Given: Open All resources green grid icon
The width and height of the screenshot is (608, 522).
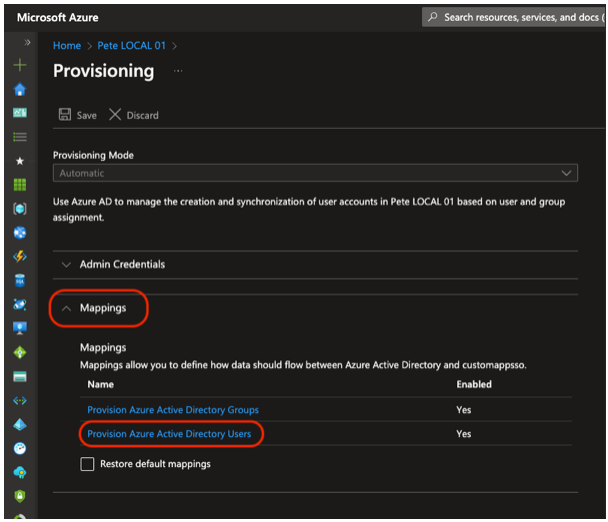Looking at the screenshot, I should (20, 185).
